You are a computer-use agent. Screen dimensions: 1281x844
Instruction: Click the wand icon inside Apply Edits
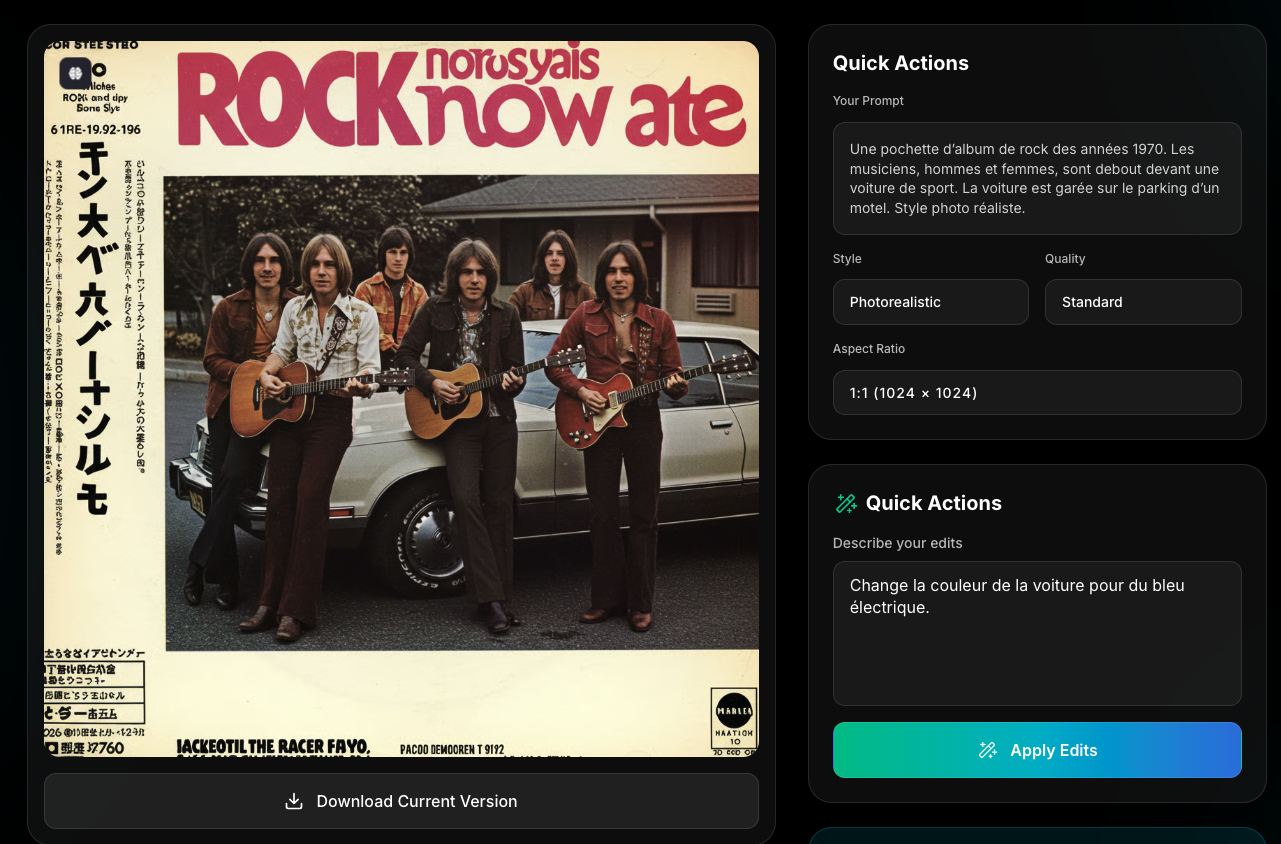pyautogui.click(x=988, y=750)
